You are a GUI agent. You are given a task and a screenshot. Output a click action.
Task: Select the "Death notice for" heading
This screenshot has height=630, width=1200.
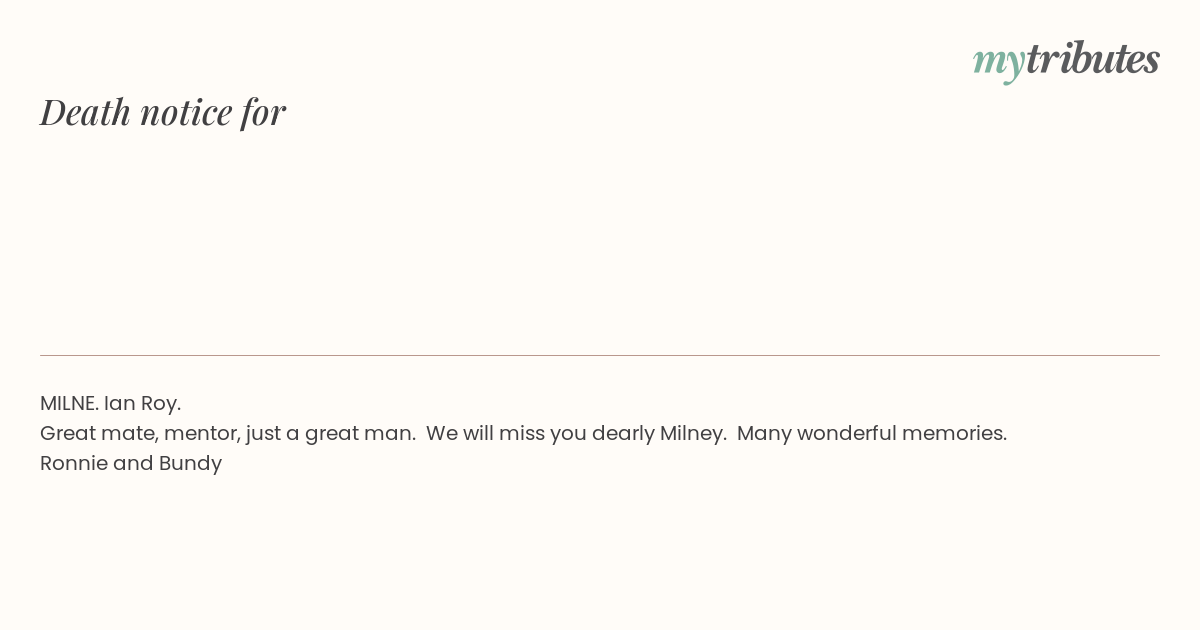[x=163, y=112]
